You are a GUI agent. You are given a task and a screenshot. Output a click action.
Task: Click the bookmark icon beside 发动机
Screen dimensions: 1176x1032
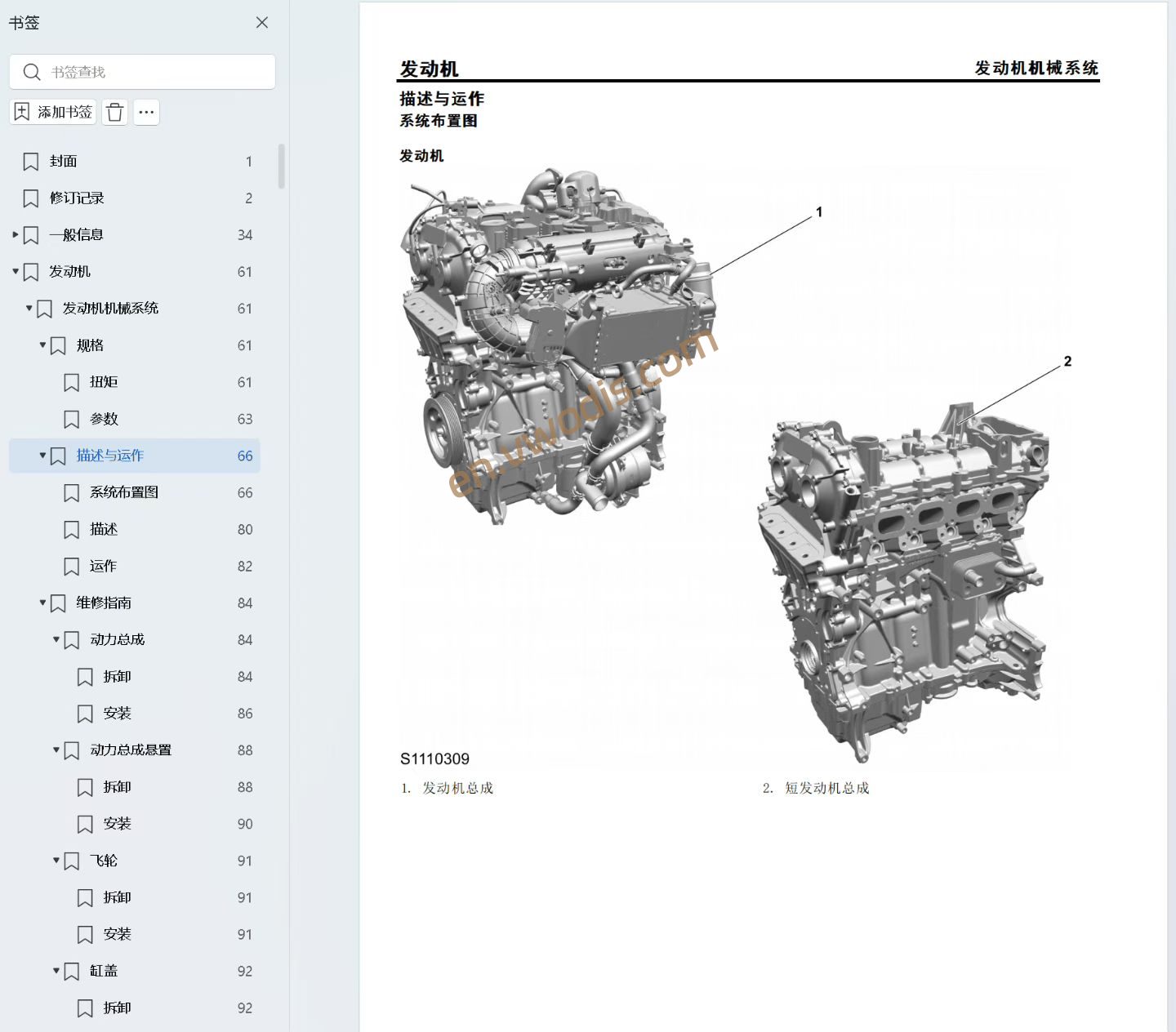click(x=31, y=272)
